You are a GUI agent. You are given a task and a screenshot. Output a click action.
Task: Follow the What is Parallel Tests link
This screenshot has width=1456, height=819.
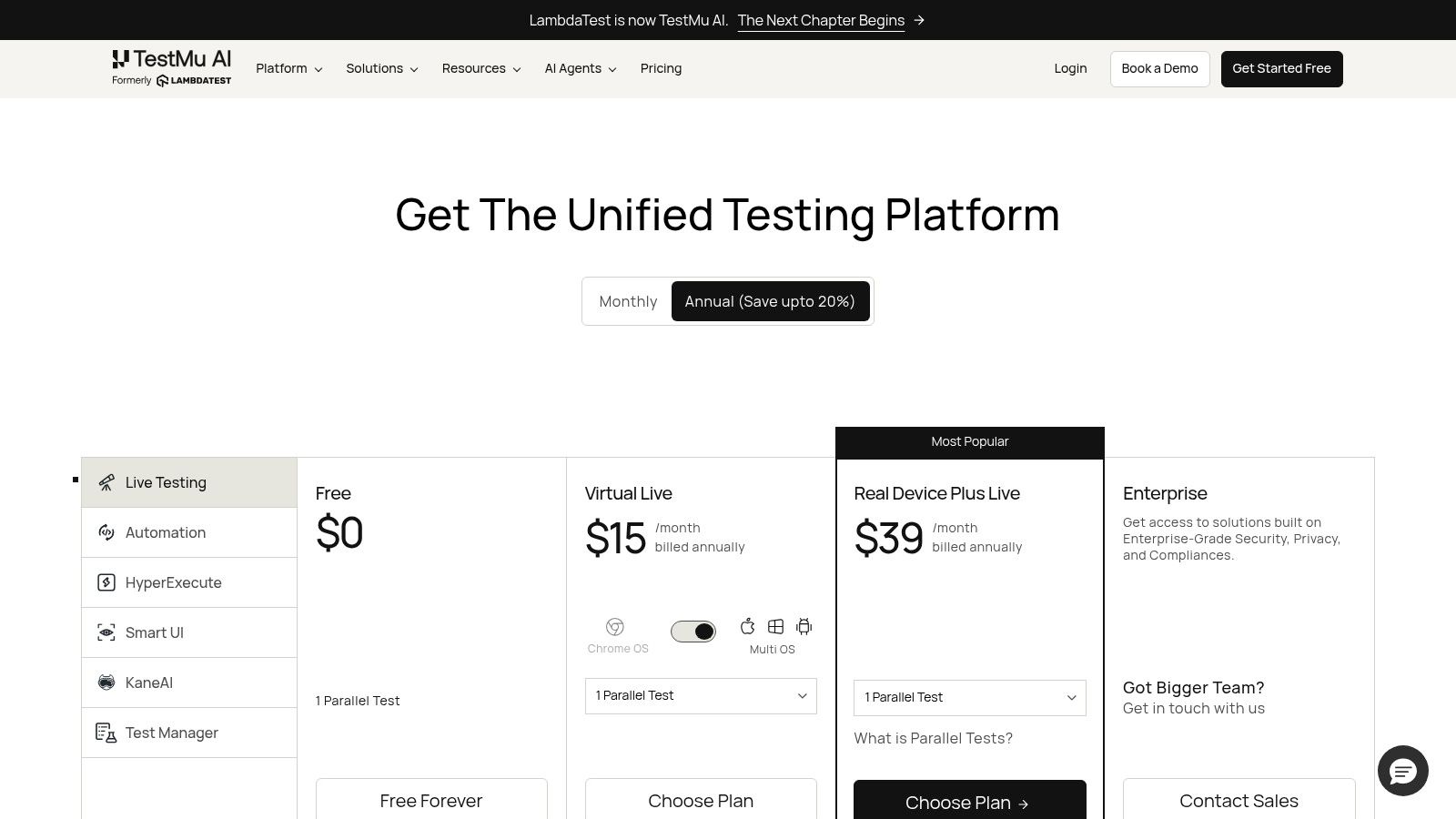(933, 738)
